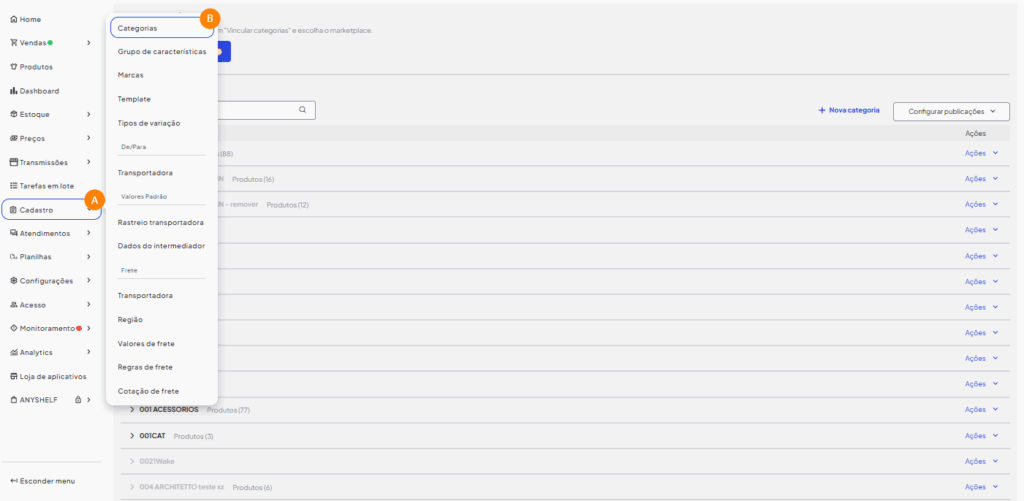
Task: Click the Home icon in sidebar
Action: (x=13, y=19)
